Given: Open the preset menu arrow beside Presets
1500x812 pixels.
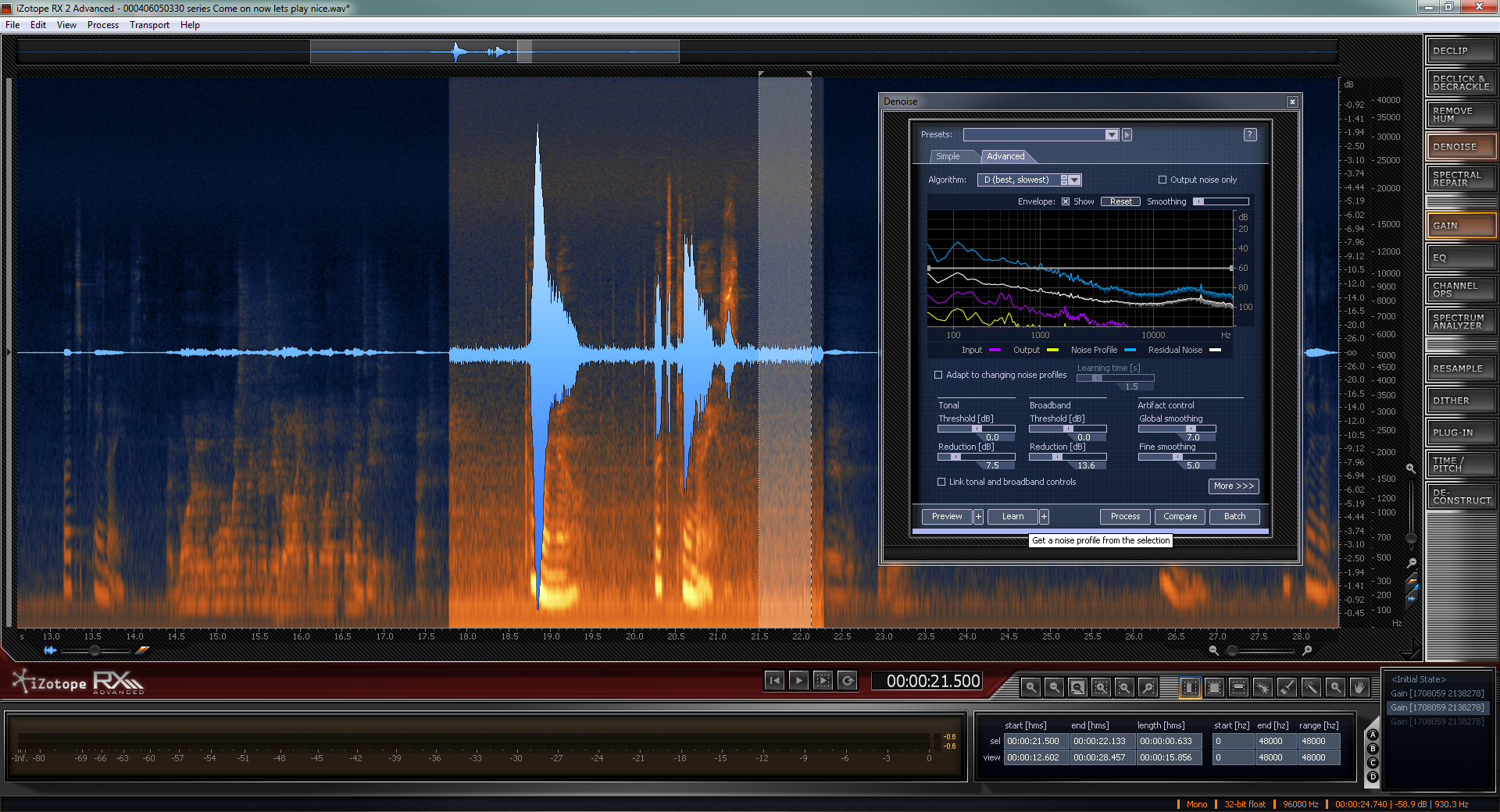Looking at the screenshot, I should pyautogui.click(x=1127, y=134).
